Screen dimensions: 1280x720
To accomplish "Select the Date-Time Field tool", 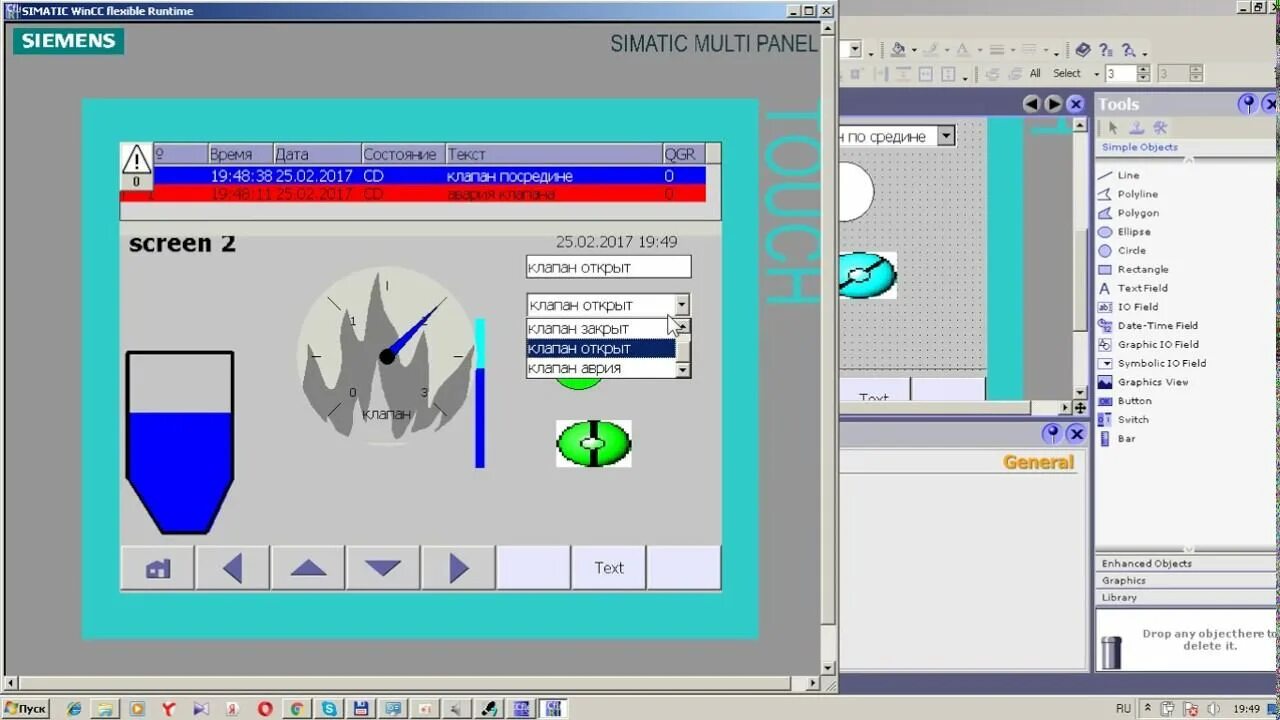I will [x=1148, y=325].
